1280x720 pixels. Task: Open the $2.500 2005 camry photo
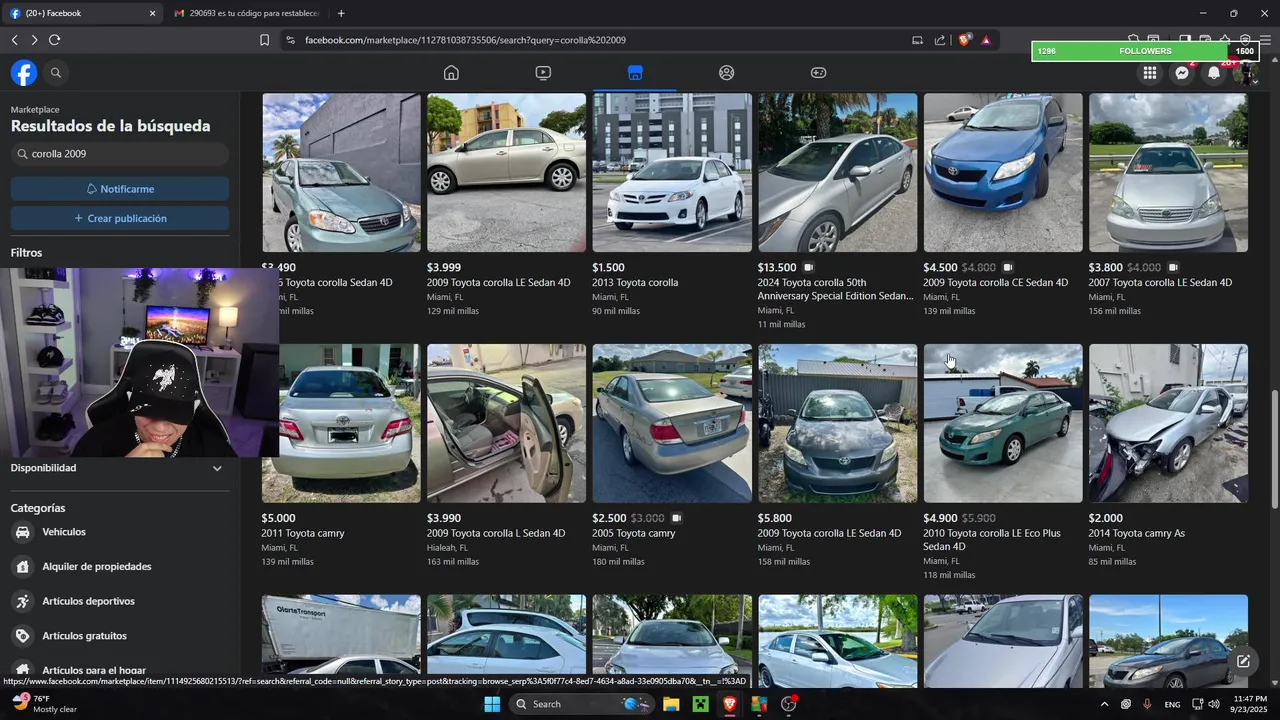pyautogui.click(x=672, y=423)
